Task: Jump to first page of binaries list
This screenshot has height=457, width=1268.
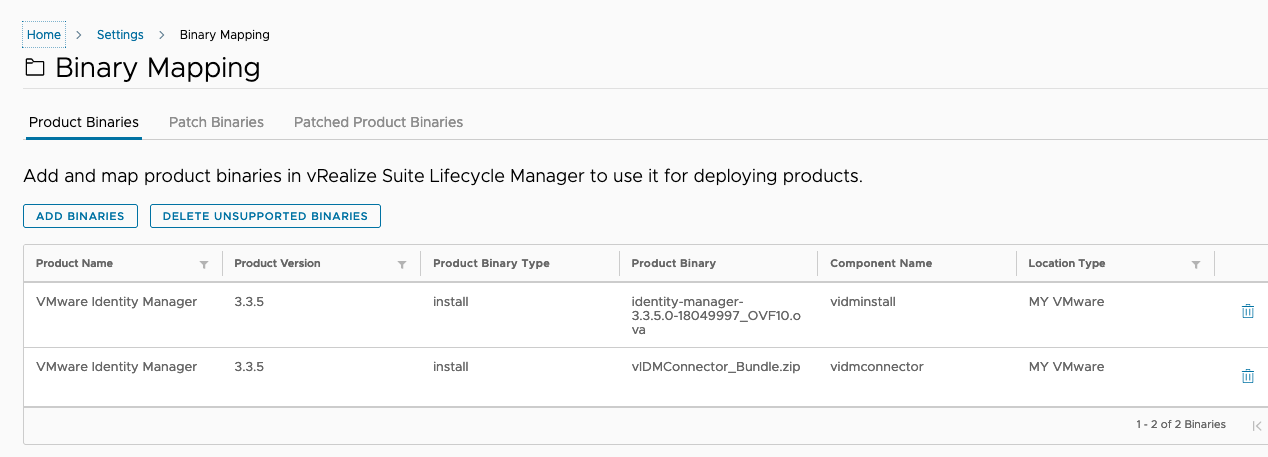Action: 1256,425
